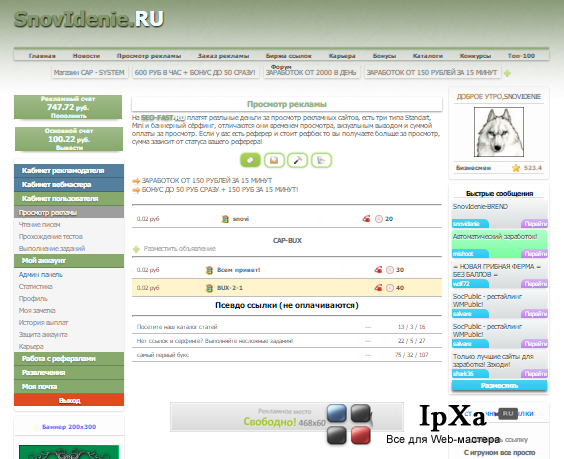Click the orange arrow beside БОНУС ДО 50 РУБ
This screenshot has height=459, width=564.
click(x=136, y=190)
